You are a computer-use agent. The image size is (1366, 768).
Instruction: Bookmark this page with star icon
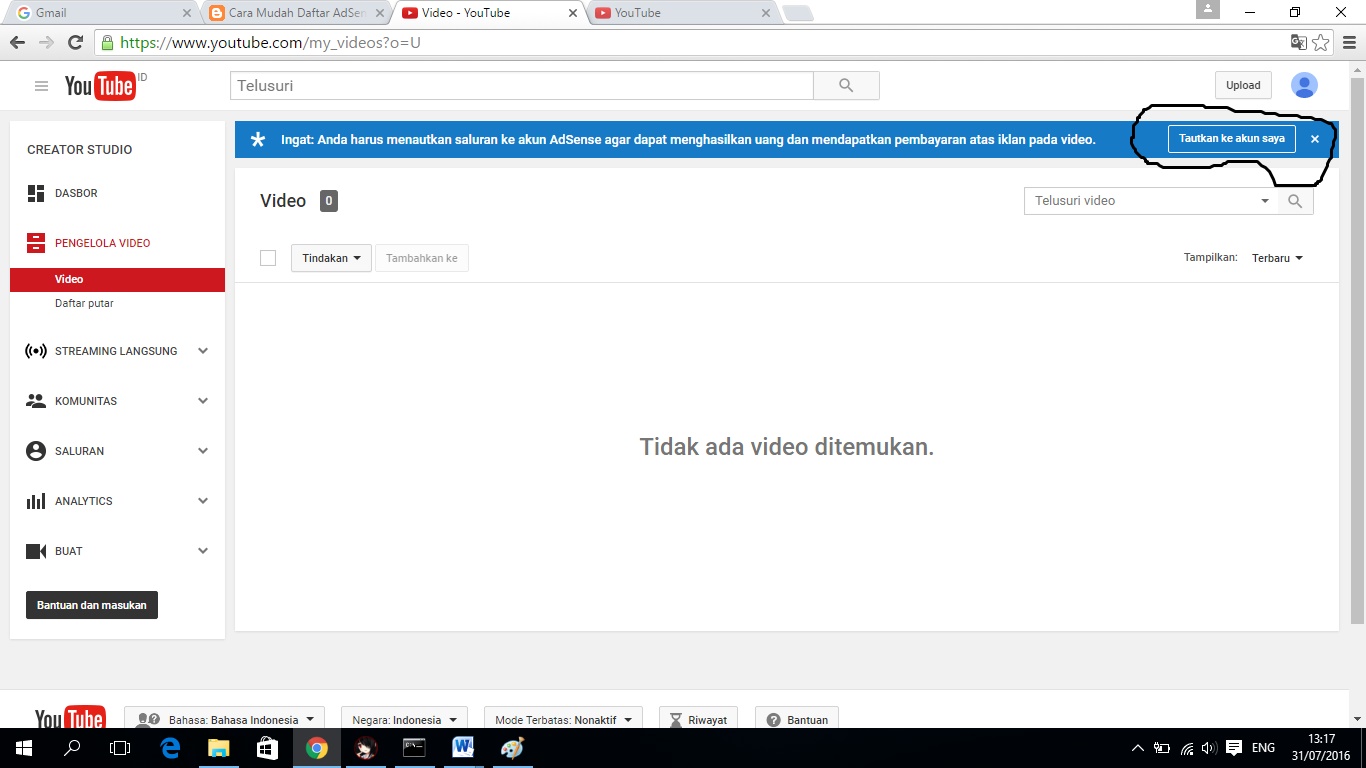(1321, 43)
